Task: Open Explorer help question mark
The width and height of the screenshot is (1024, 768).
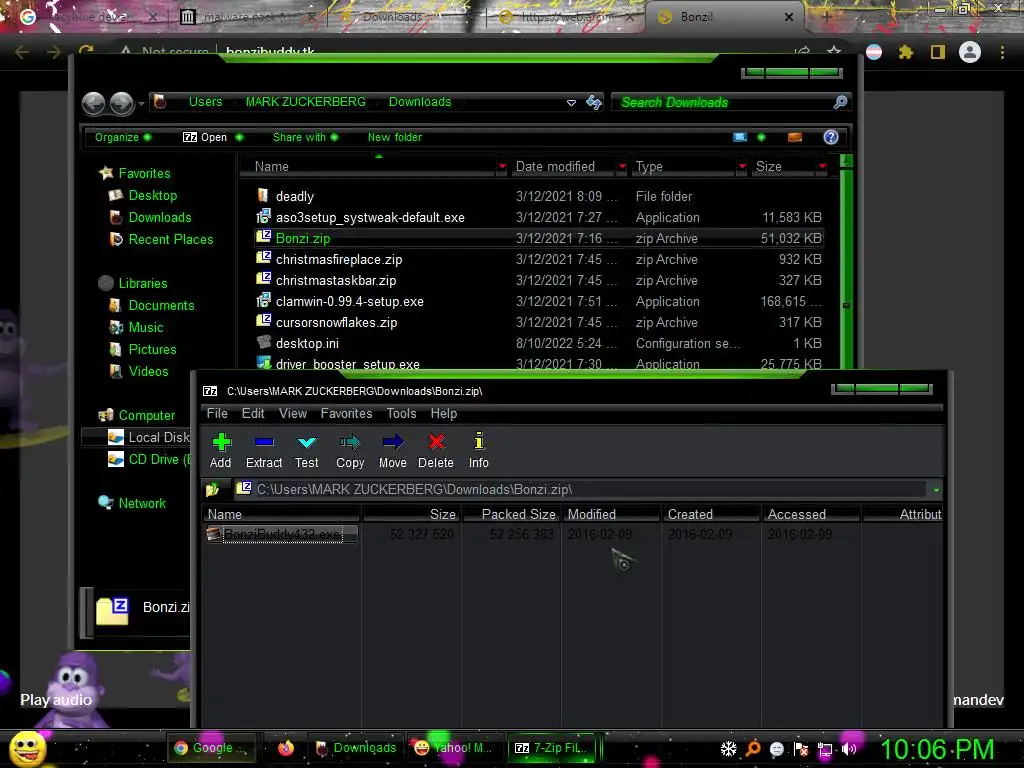Action: tap(831, 137)
